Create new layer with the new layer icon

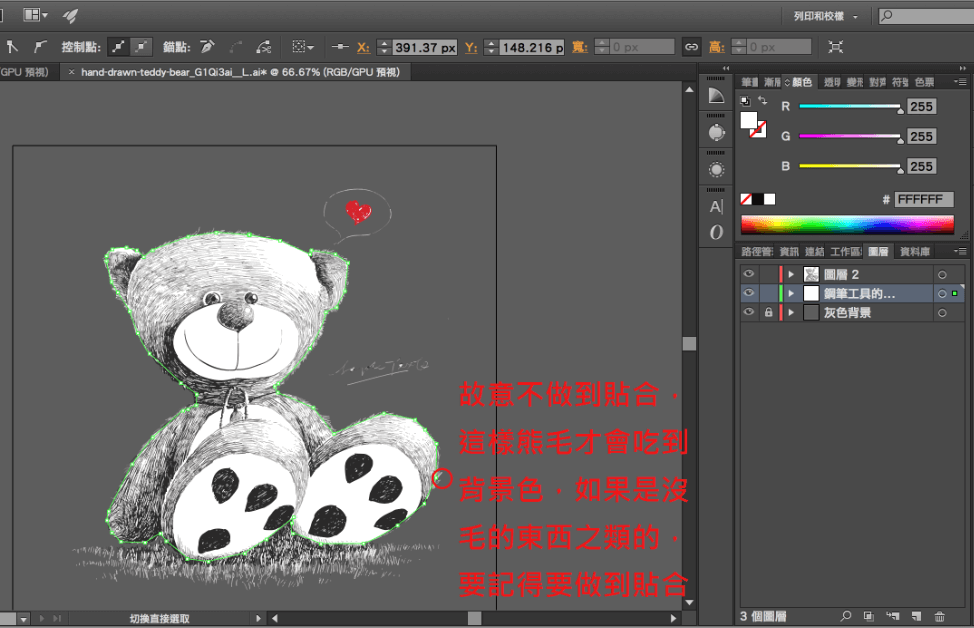(x=915, y=616)
